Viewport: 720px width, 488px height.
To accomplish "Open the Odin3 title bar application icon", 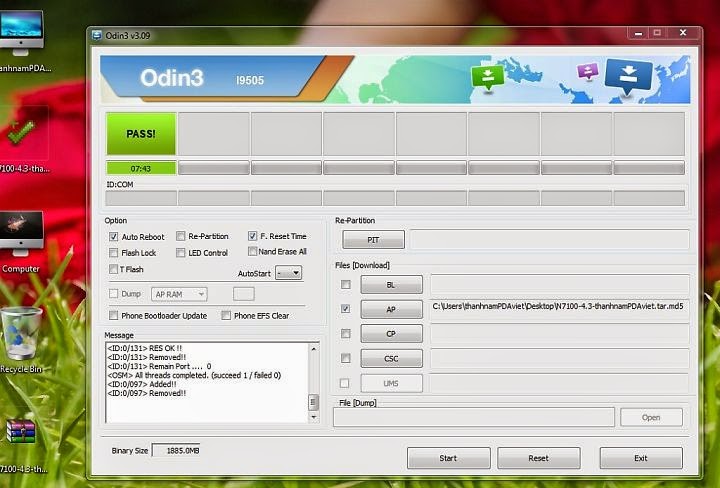I will (x=97, y=35).
